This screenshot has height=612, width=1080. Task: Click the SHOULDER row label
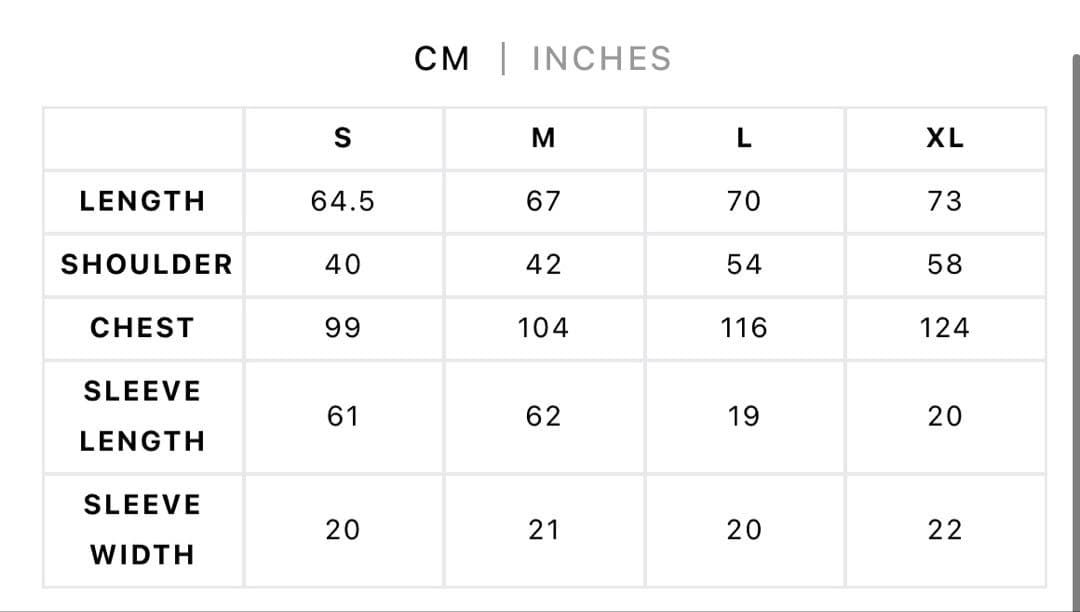(146, 265)
